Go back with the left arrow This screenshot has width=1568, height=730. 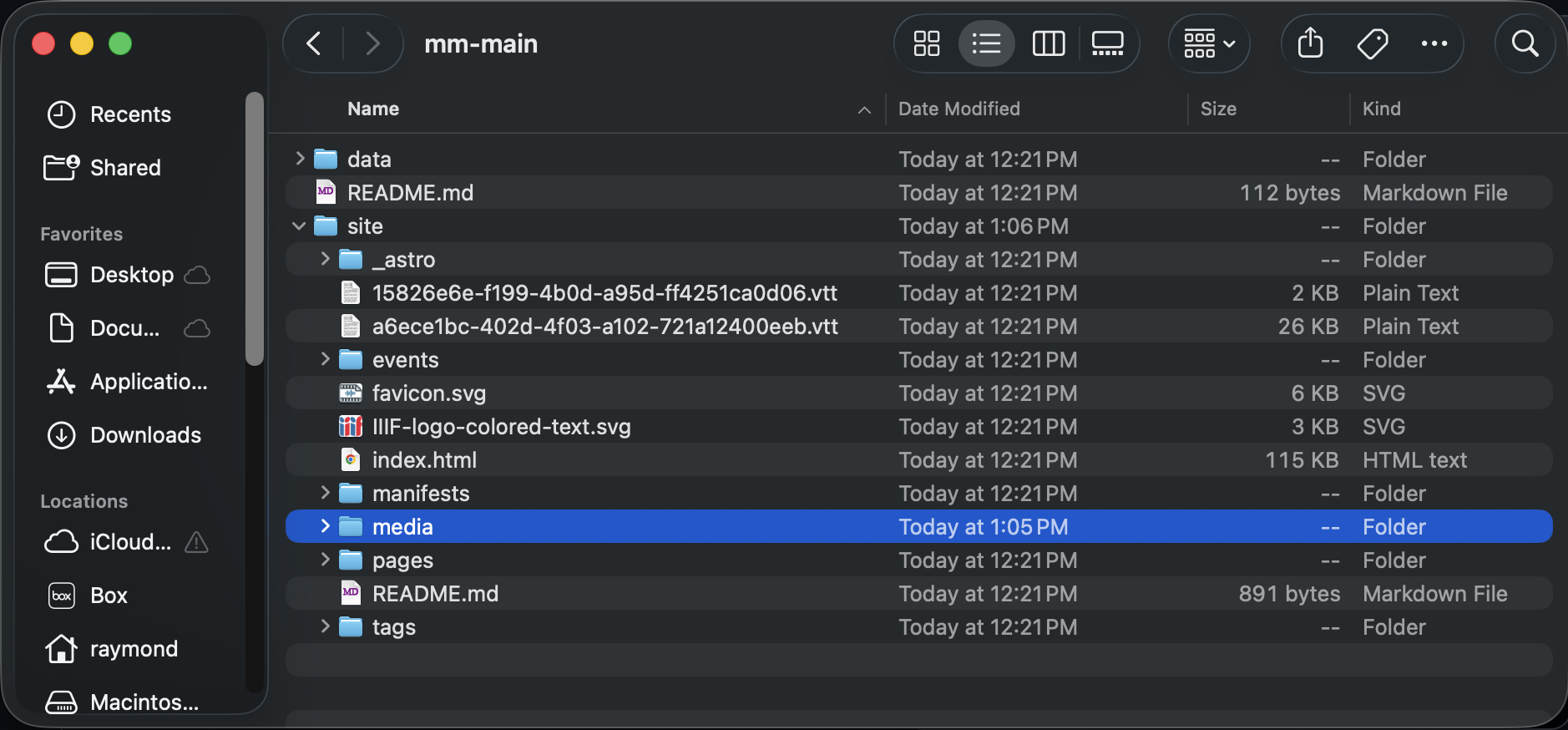point(314,43)
